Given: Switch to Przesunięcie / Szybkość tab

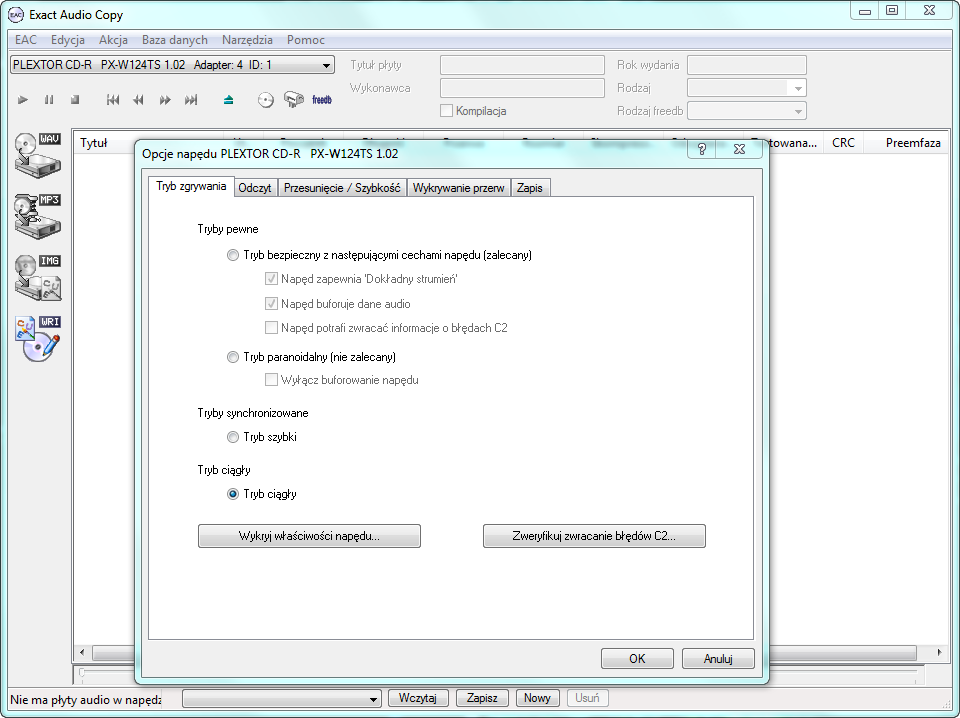Looking at the screenshot, I should 342,188.
